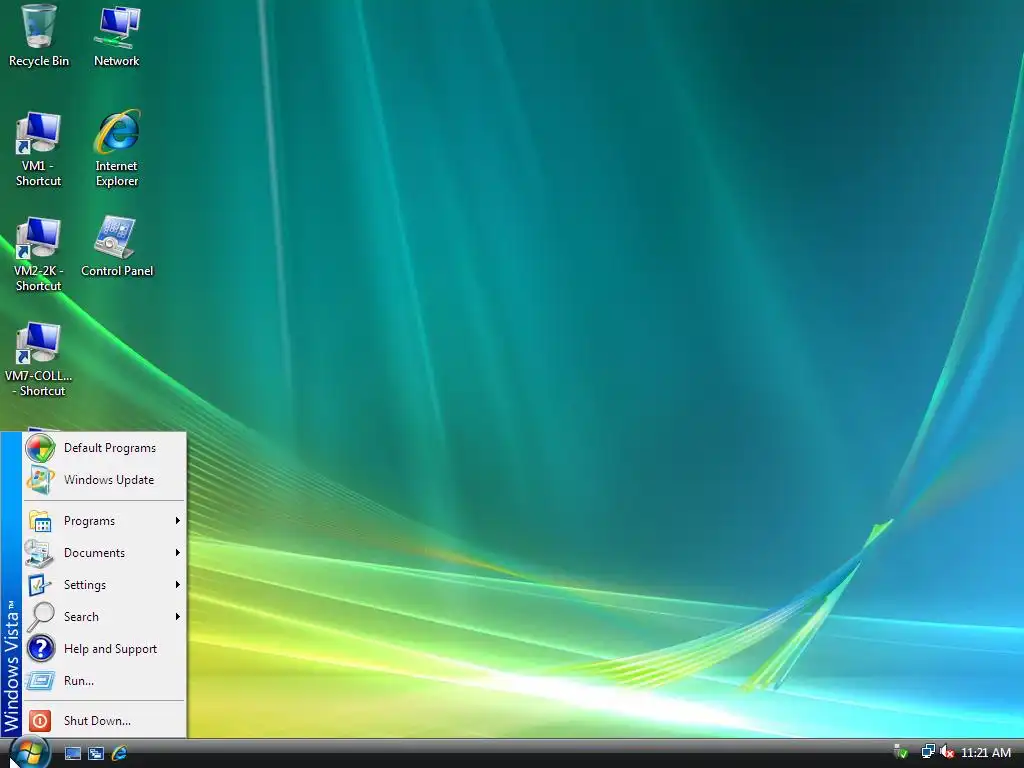Click the Start orb button on taskbar

[29, 752]
